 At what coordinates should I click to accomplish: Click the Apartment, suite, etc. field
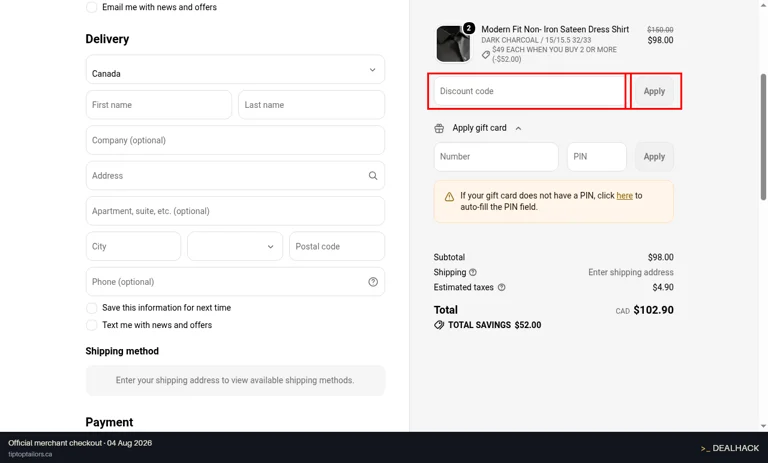tap(235, 211)
